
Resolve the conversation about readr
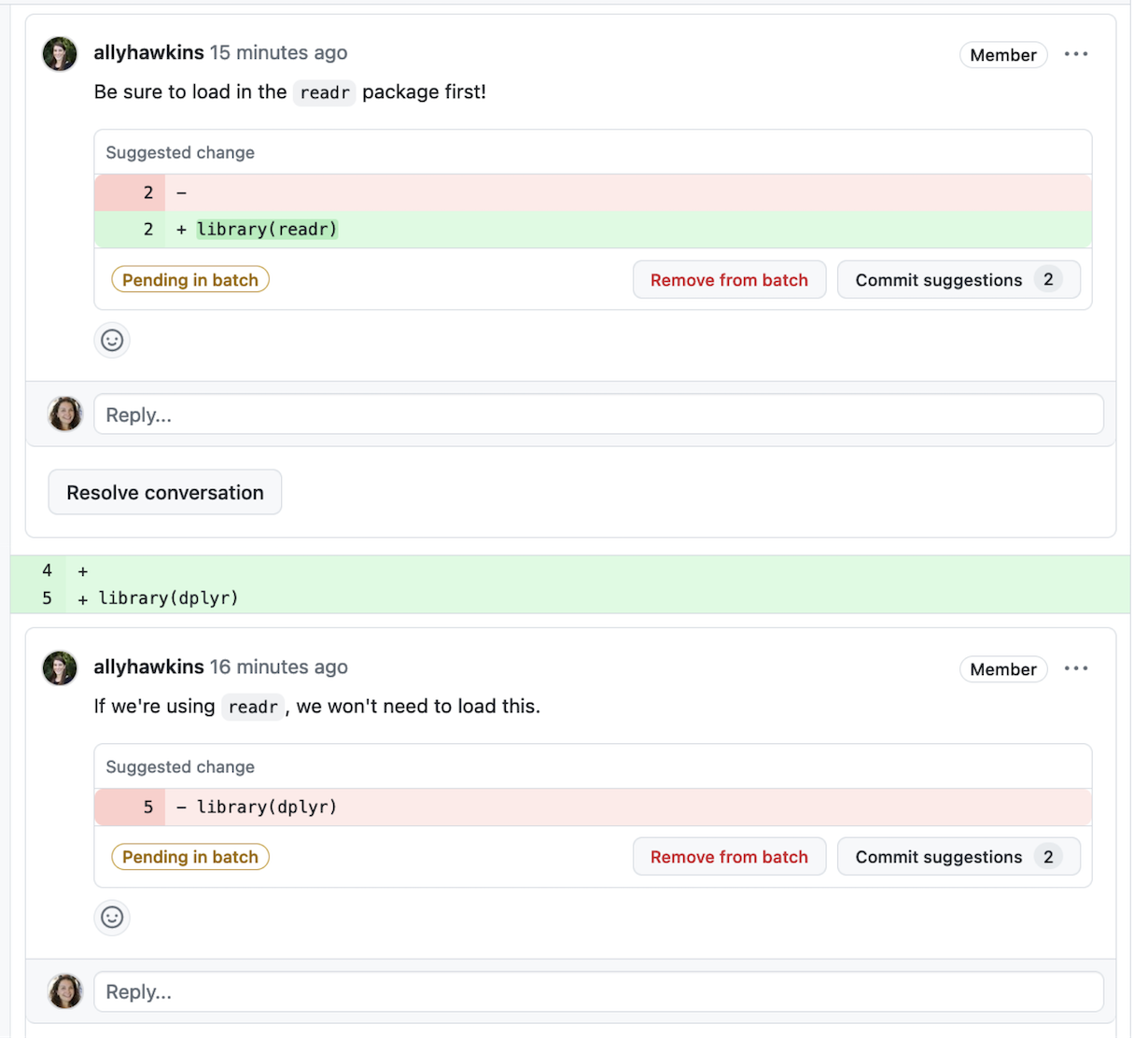pyautogui.click(x=165, y=492)
